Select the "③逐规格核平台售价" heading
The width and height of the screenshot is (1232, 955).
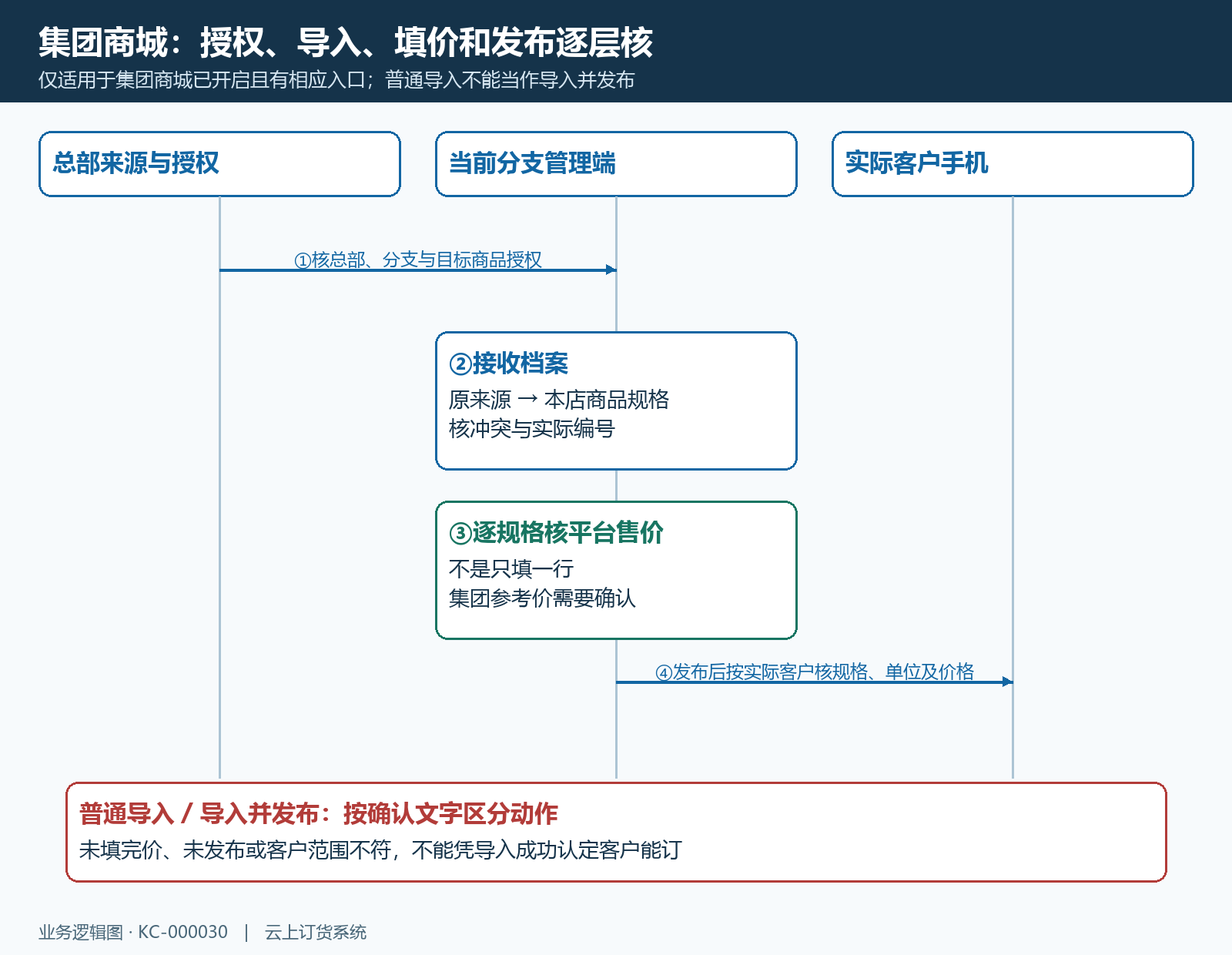click(x=556, y=532)
